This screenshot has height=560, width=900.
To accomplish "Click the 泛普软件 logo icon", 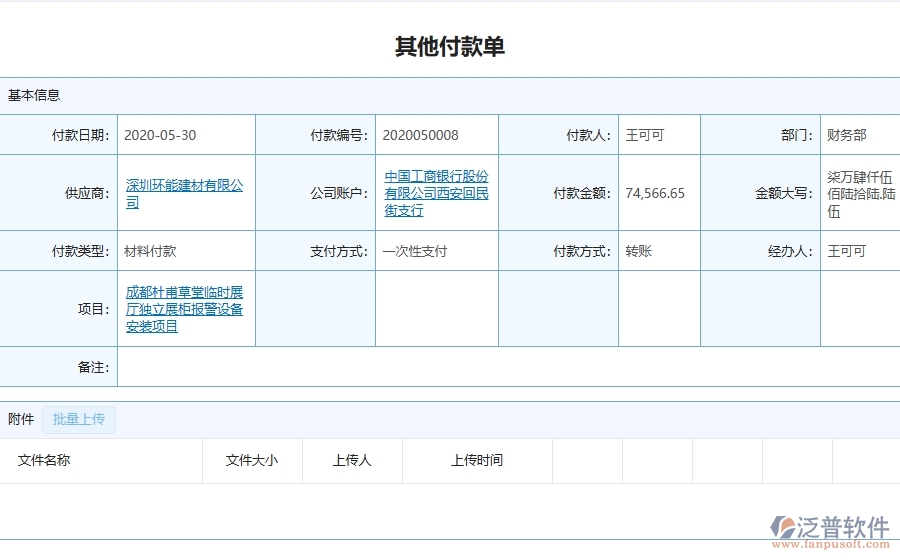I will click(x=782, y=528).
